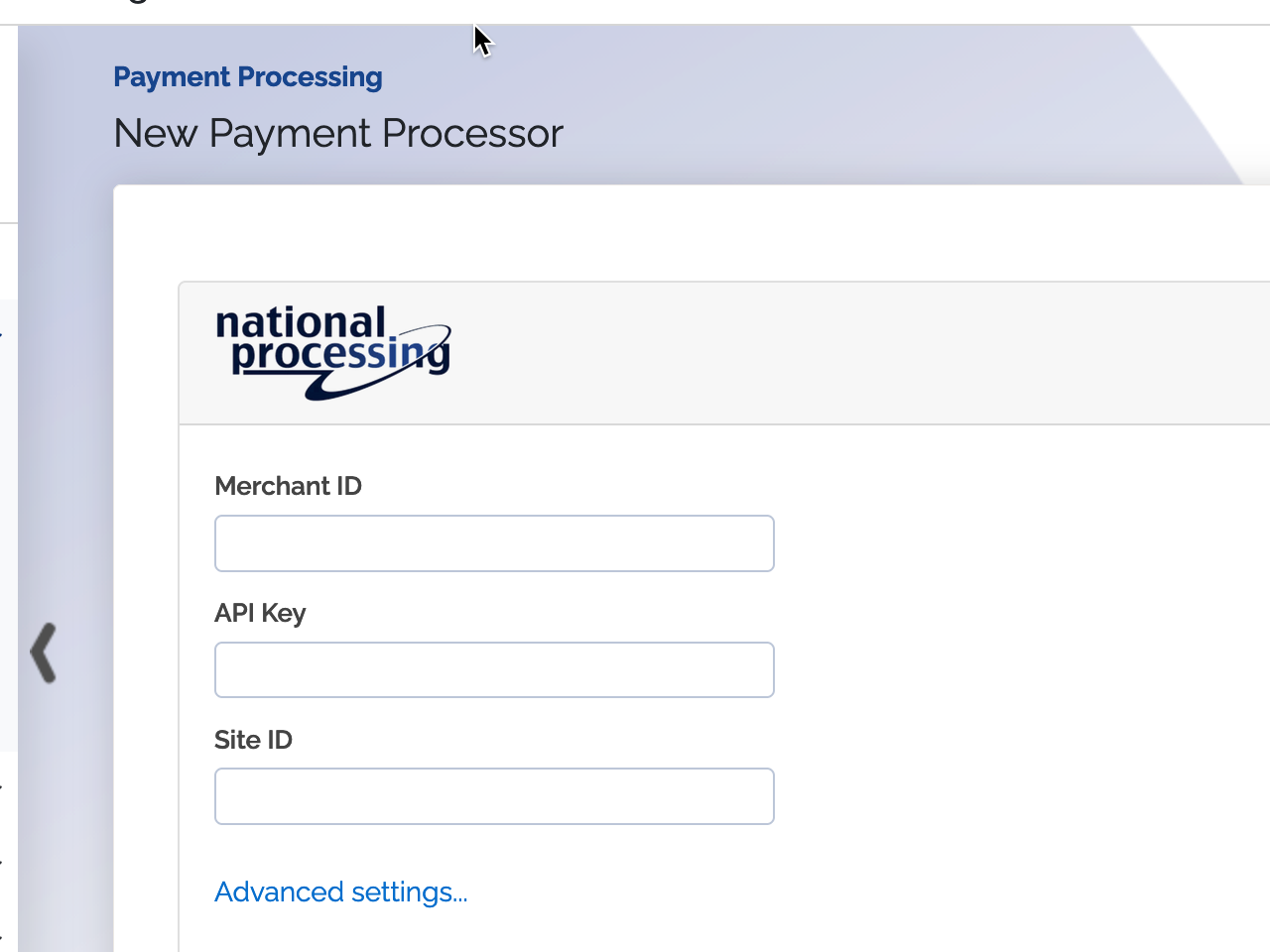
Task: Open the Payment Processing breadcrumb link
Action: pos(248,77)
